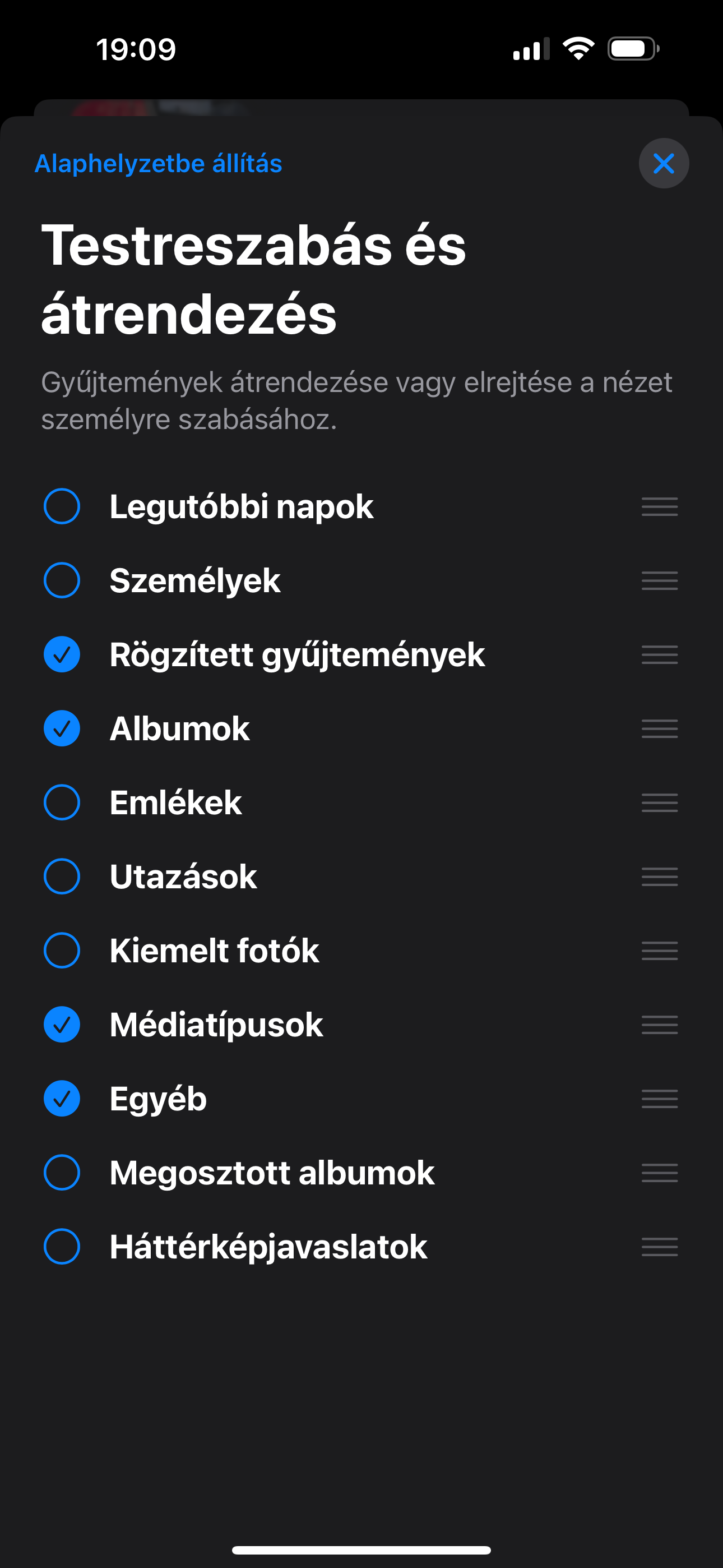Tap the Alaphelyzetbe állítás reset link
Screen dimensions: 723x1568
point(158,163)
